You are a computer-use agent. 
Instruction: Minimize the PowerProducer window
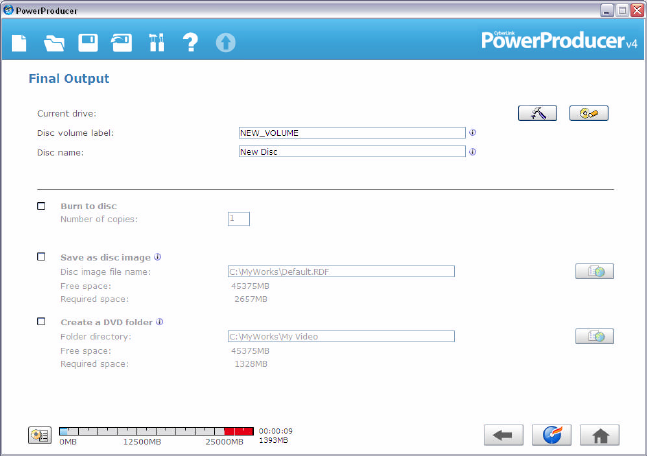coord(606,10)
